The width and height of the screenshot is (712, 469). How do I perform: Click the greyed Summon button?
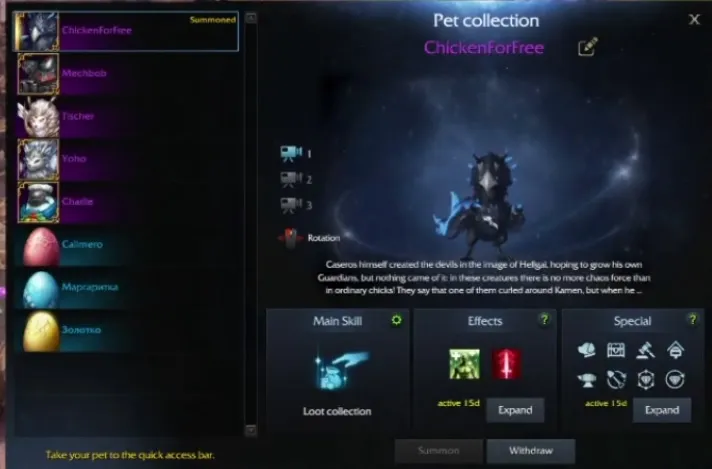(x=438, y=451)
